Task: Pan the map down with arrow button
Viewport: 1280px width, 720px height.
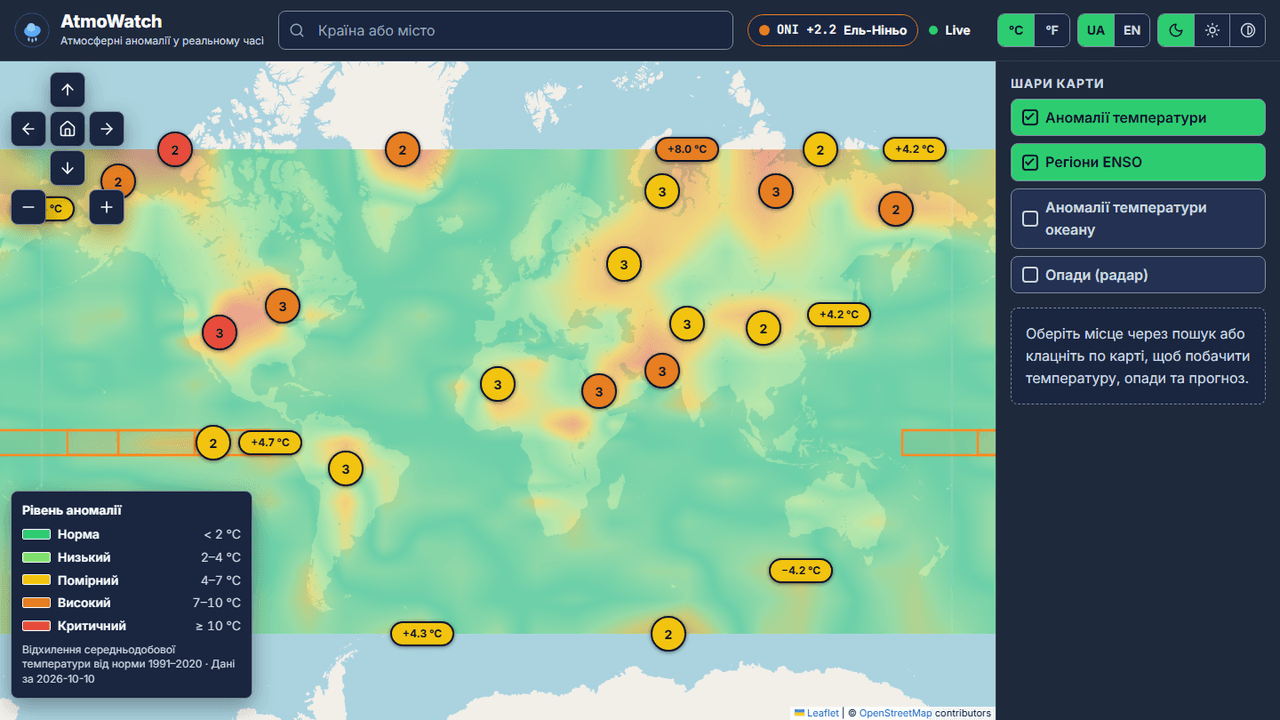Action: click(x=67, y=168)
